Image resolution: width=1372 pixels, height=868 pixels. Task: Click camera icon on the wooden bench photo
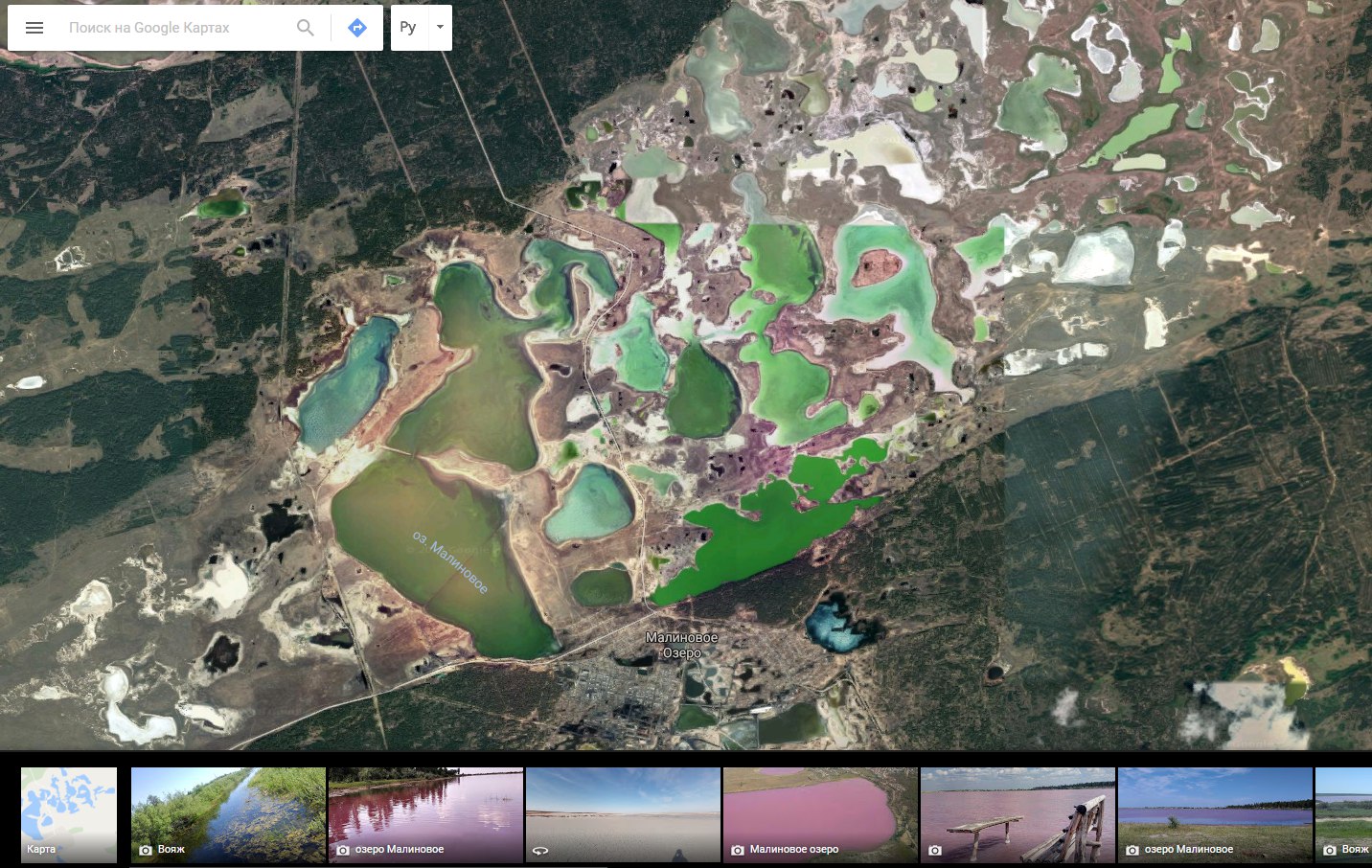tap(935, 850)
